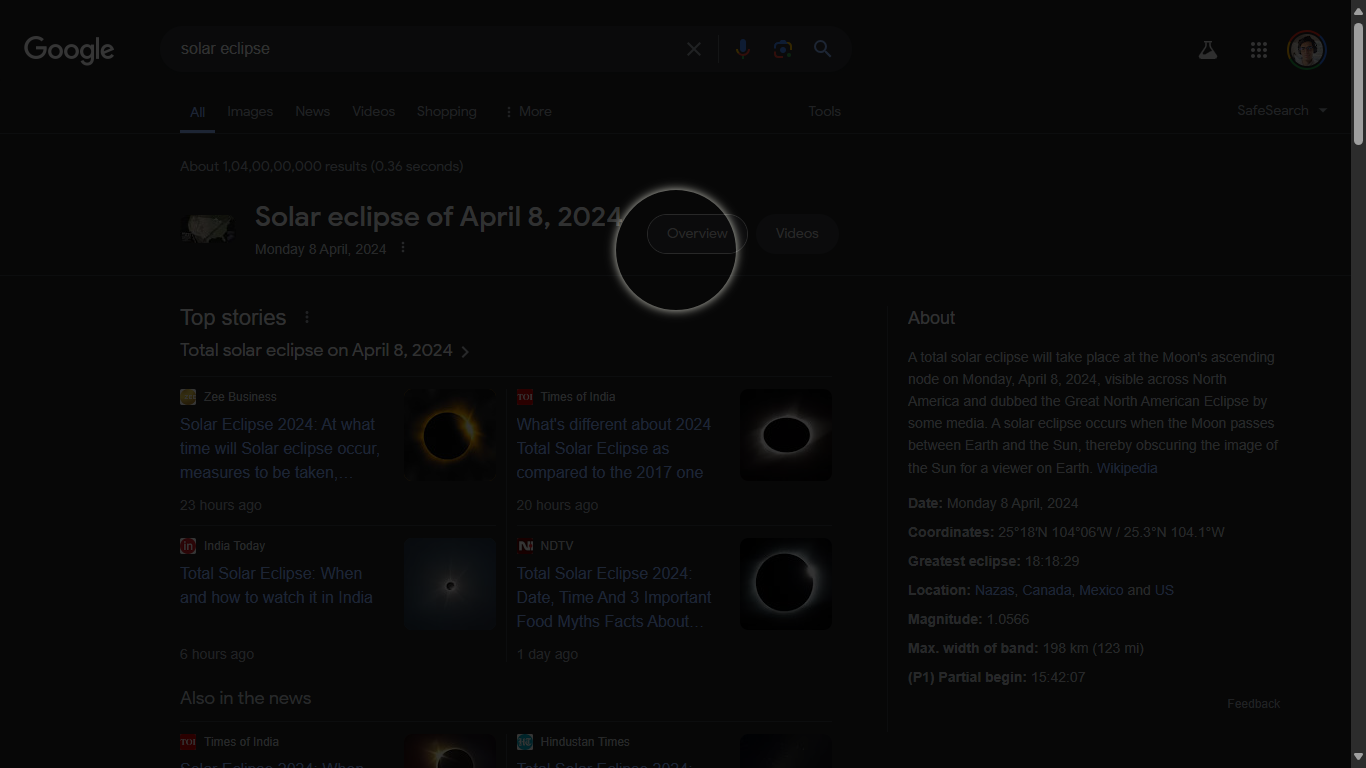Open the Wikipedia link in the About panel
This screenshot has height=768, width=1366.
(1127, 467)
